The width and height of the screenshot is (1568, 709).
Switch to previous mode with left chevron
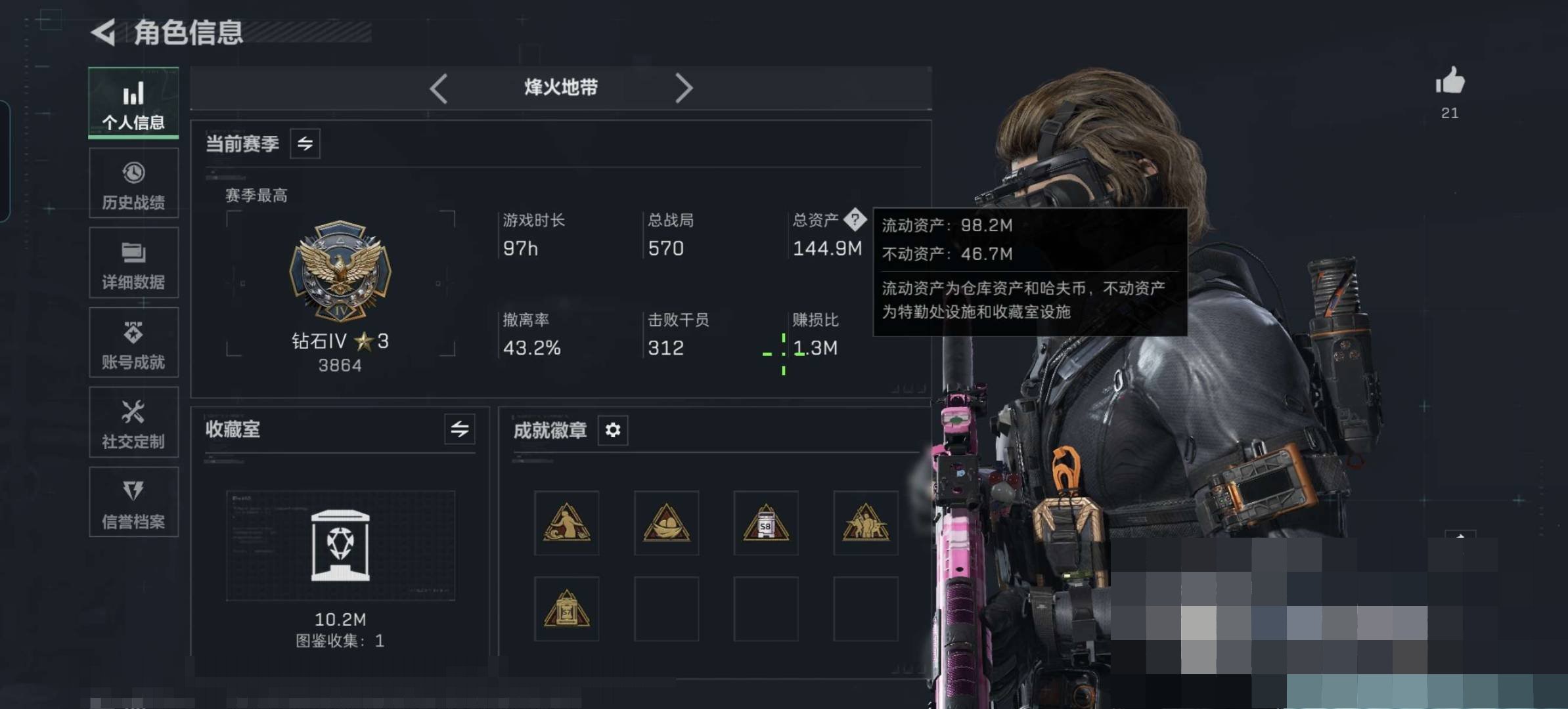coord(439,88)
